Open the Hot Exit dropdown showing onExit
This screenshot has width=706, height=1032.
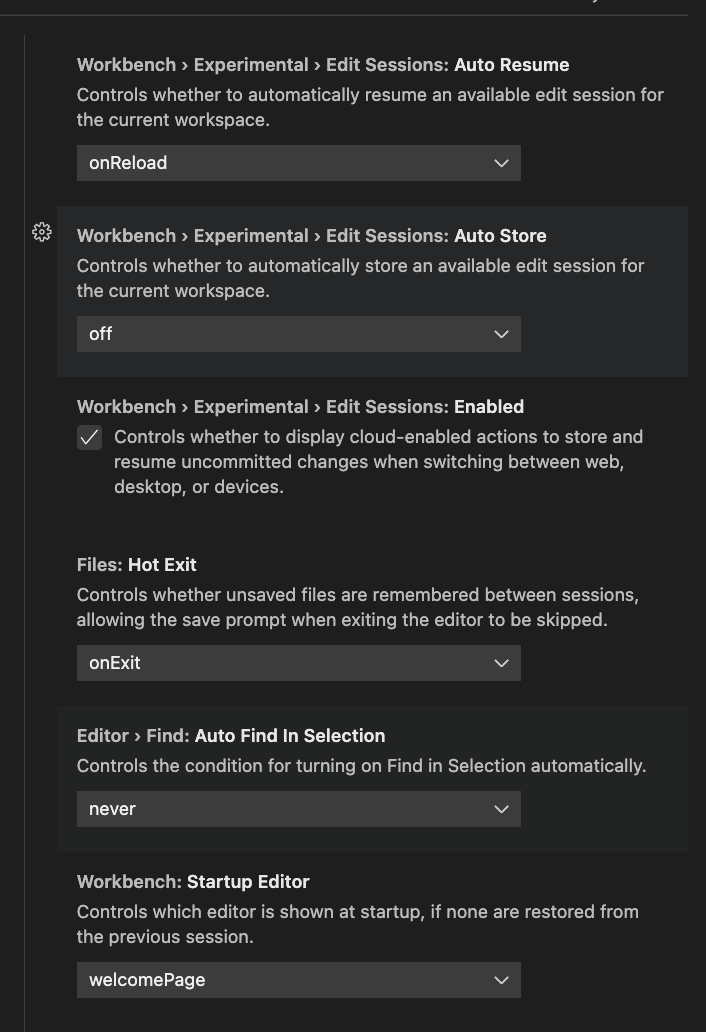point(298,663)
